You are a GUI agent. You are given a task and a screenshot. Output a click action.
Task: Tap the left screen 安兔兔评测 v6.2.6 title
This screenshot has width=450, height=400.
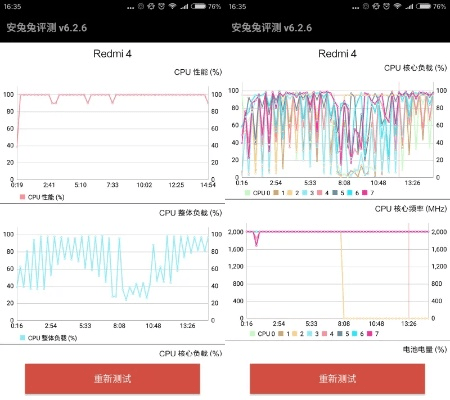(x=47, y=27)
